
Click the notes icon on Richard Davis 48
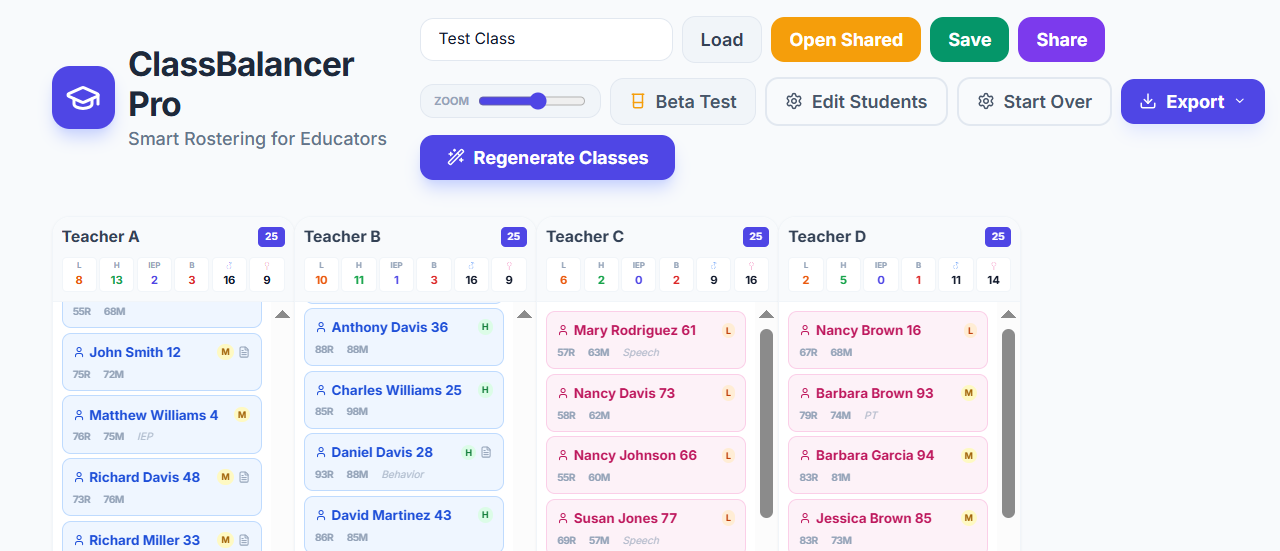coord(244,477)
